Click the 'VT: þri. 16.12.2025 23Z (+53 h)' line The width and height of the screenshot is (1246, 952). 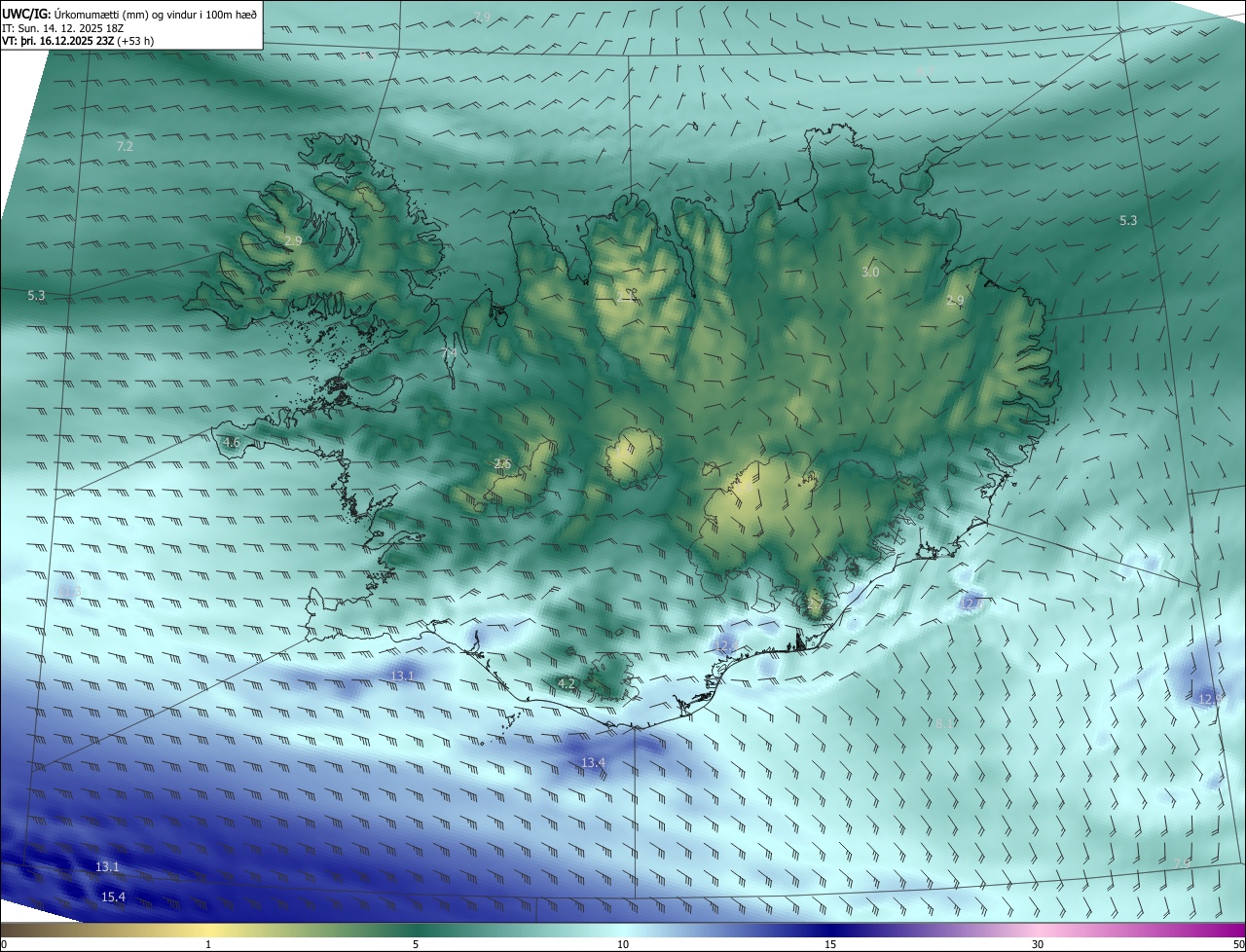(78, 41)
